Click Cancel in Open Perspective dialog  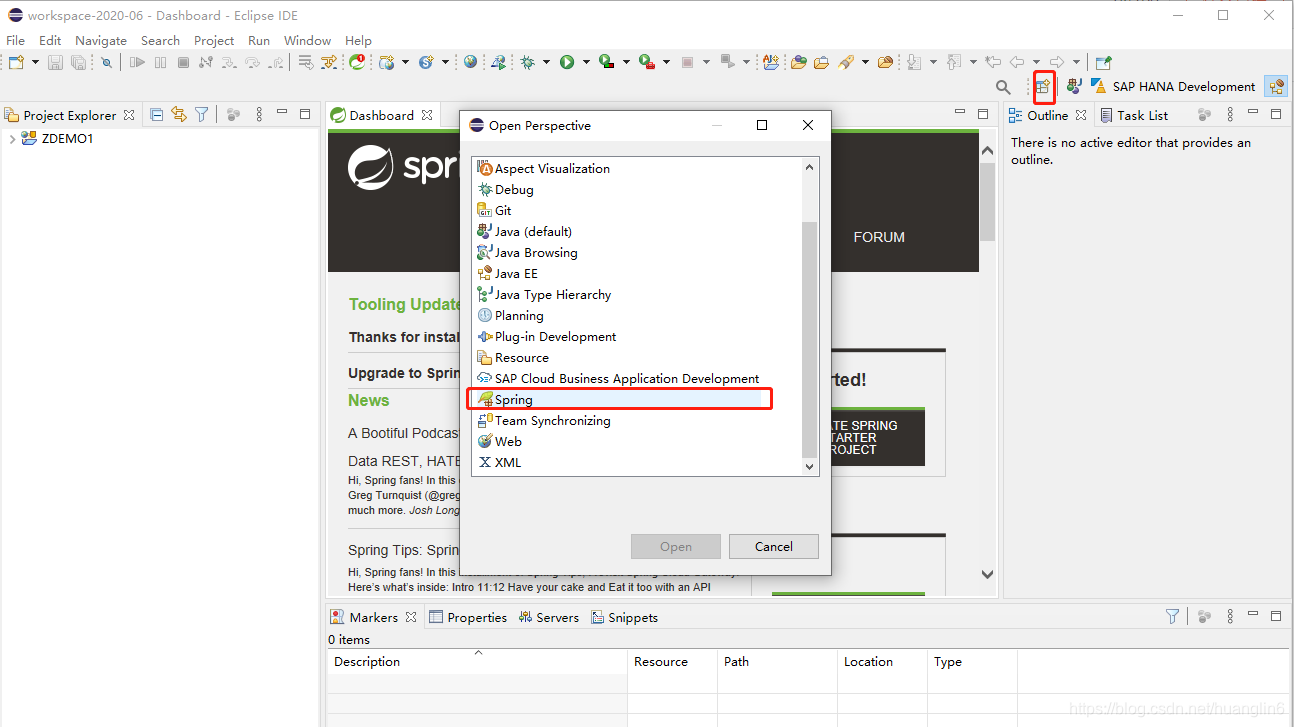point(774,546)
